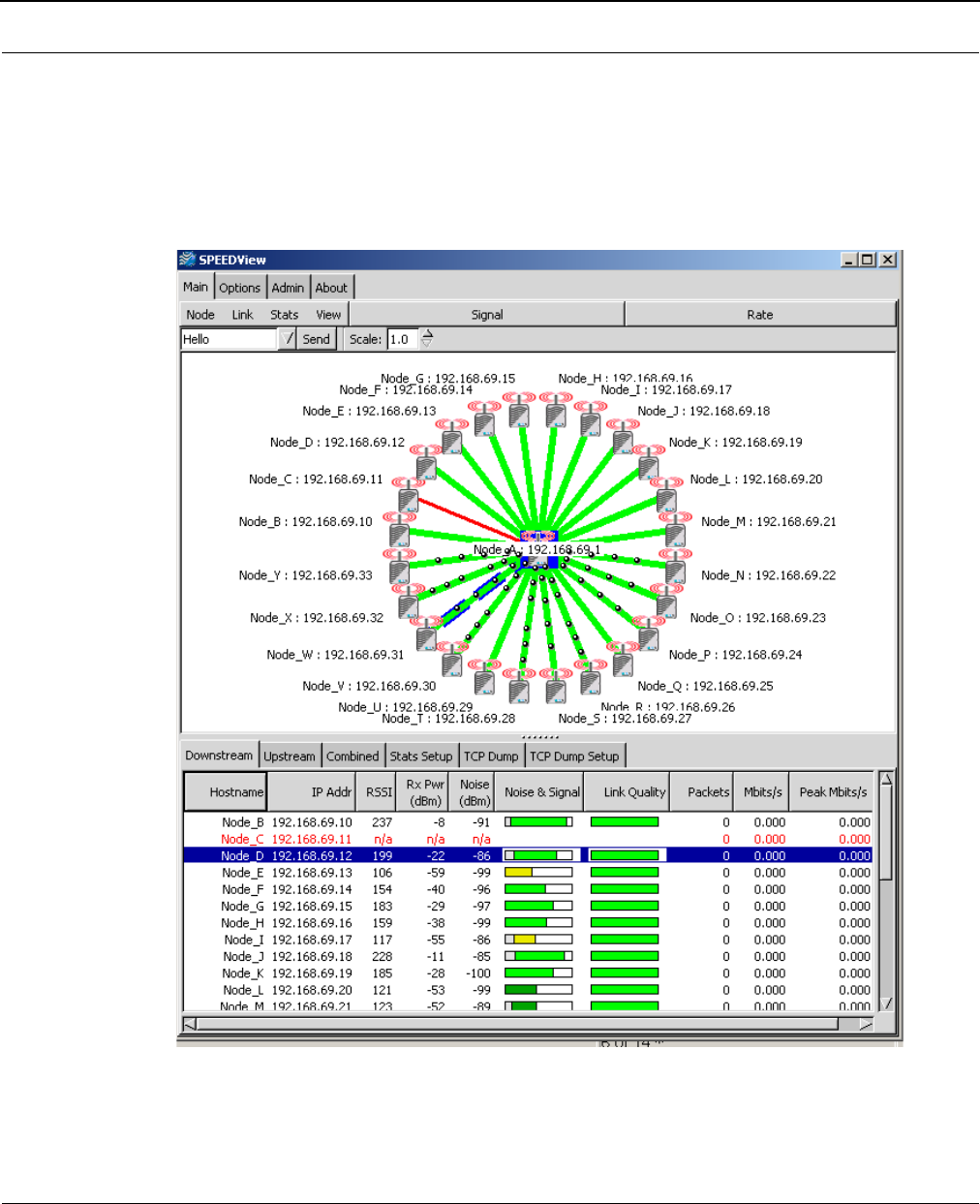The image size is (980, 1204).
Task: Open the Link menu
Action: click(x=242, y=315)
